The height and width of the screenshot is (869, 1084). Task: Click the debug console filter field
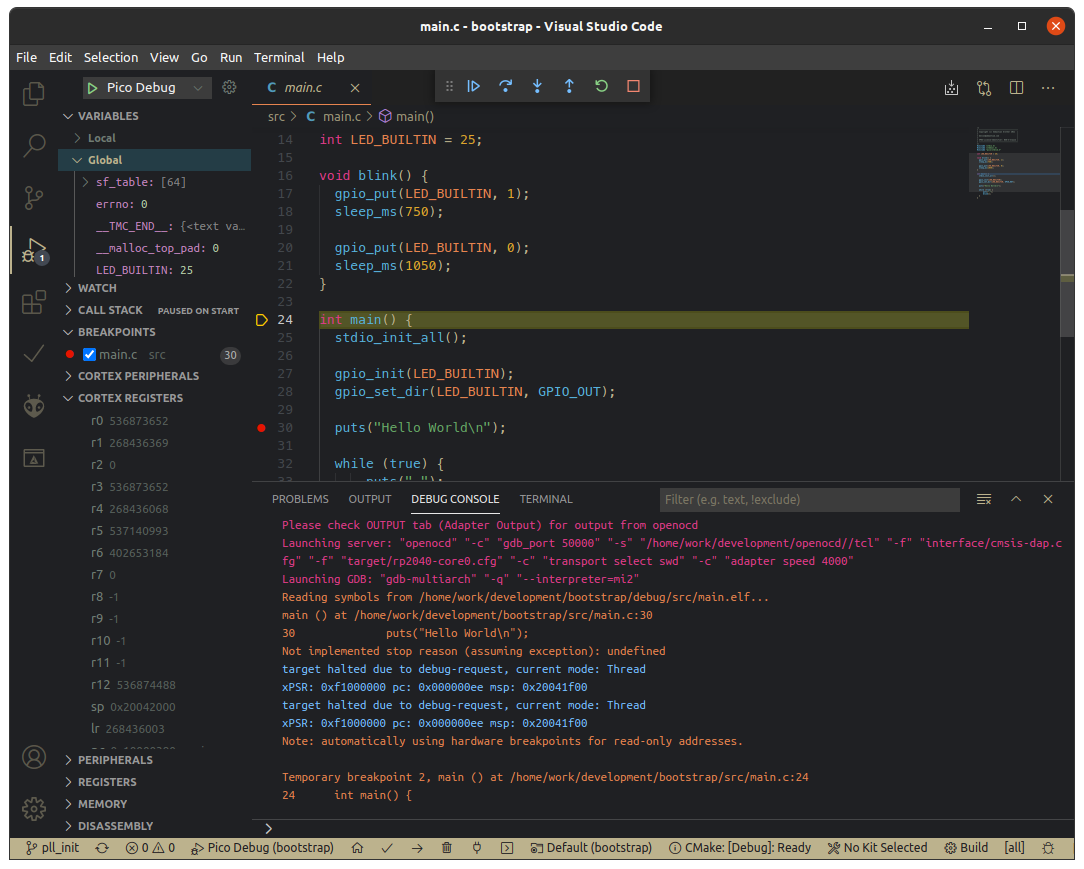pyautogui.click(x=808, y=499)
